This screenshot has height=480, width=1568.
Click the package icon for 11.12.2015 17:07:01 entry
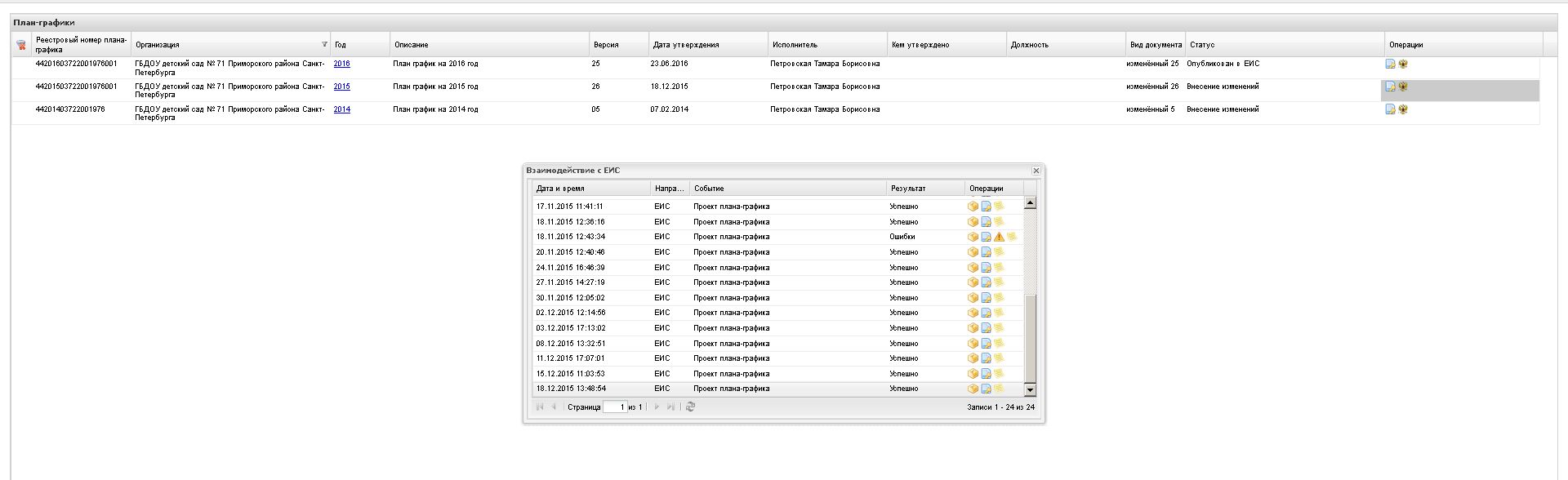(x=973, y=358)
